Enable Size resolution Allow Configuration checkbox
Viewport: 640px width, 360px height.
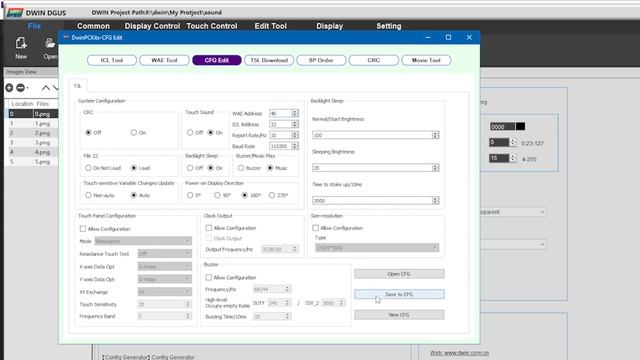pos(316,228)
